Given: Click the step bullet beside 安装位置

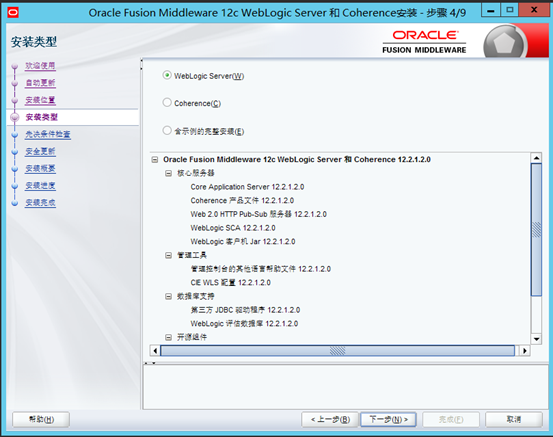Looking at the screenshot, I should pyautogui.click(x=14, y=101).
